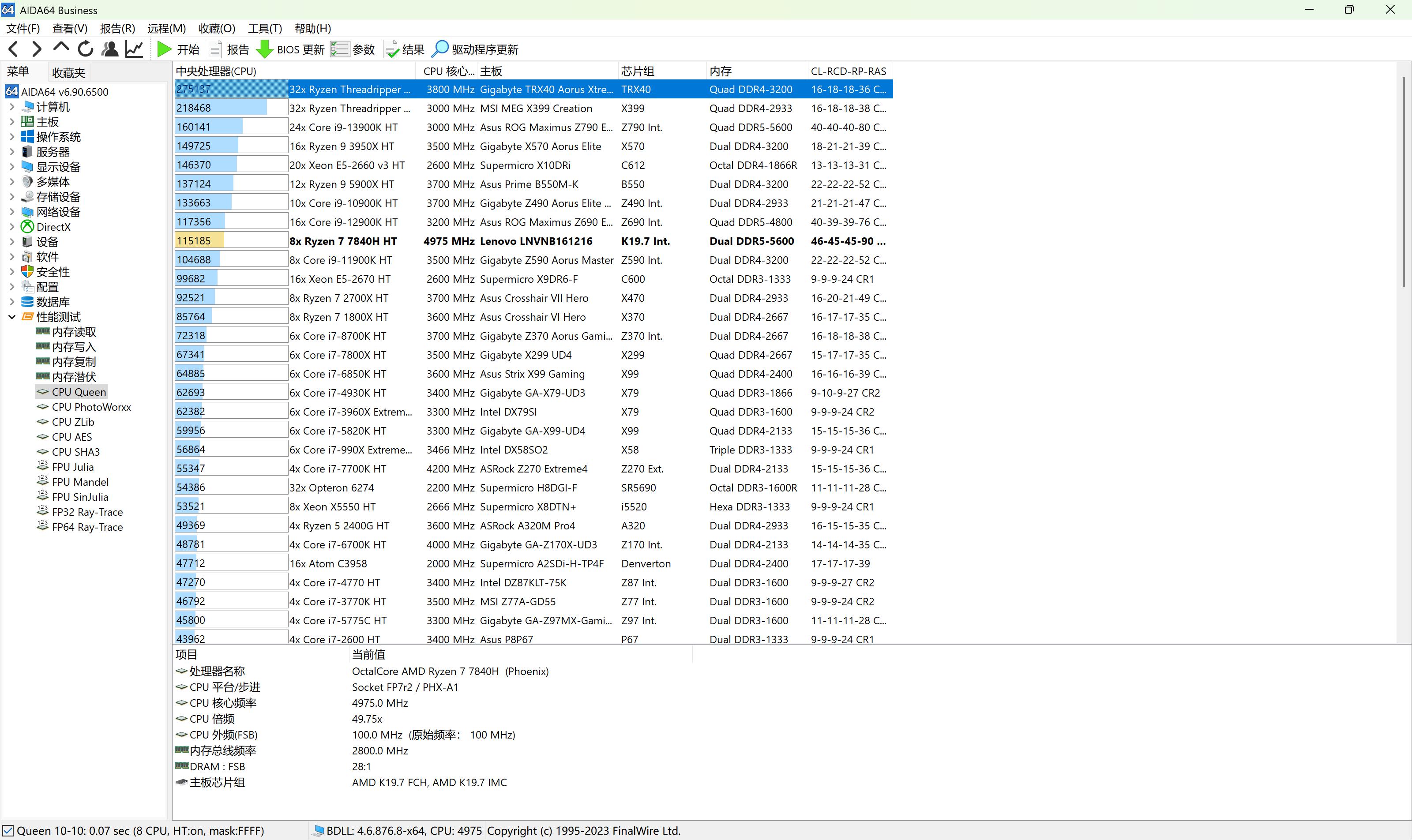Click the graph chart toolbar icon
Screen dimensions: 1412x840
coord(134,49)
